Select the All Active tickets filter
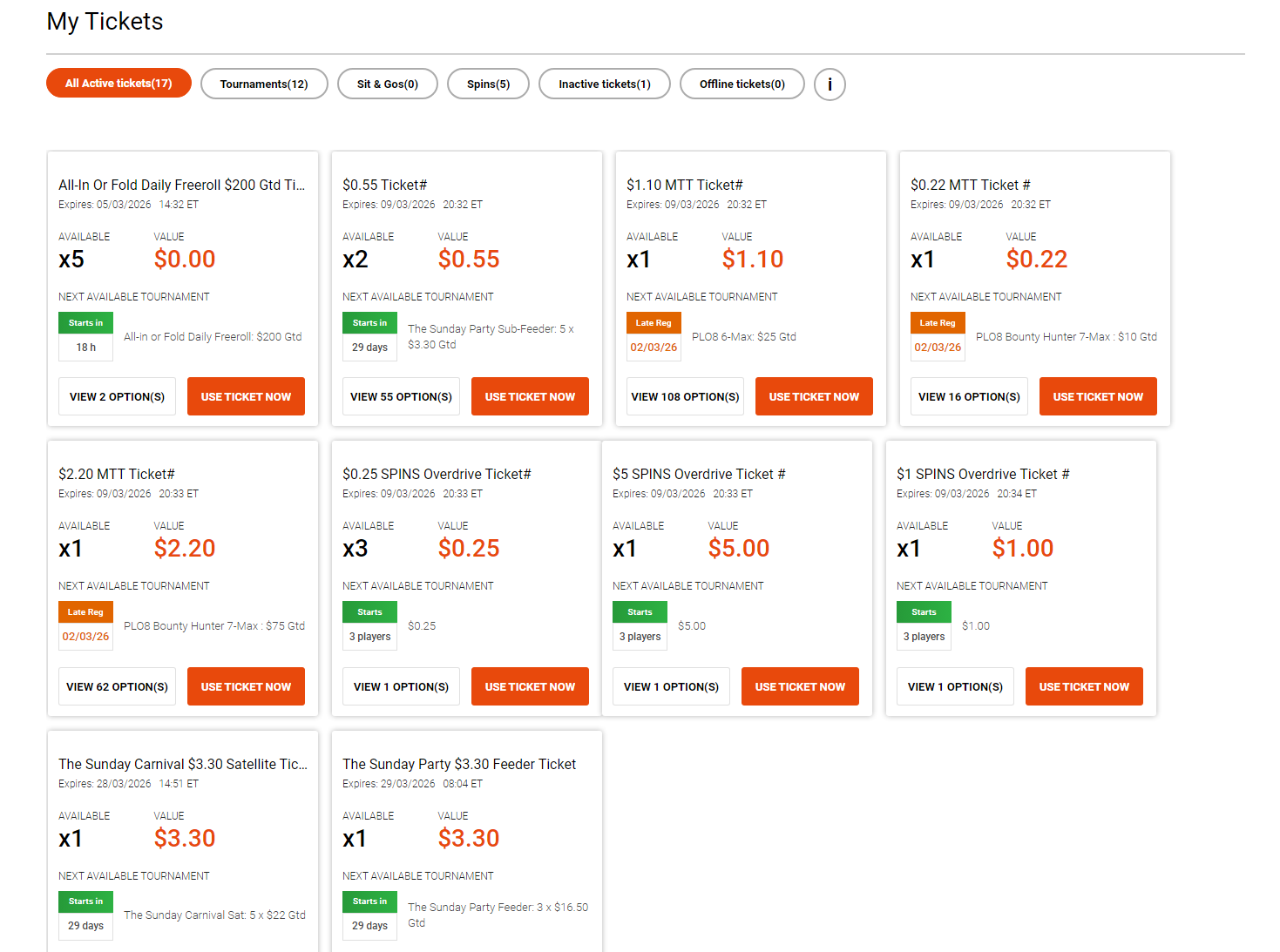 (x=119, y=84)
